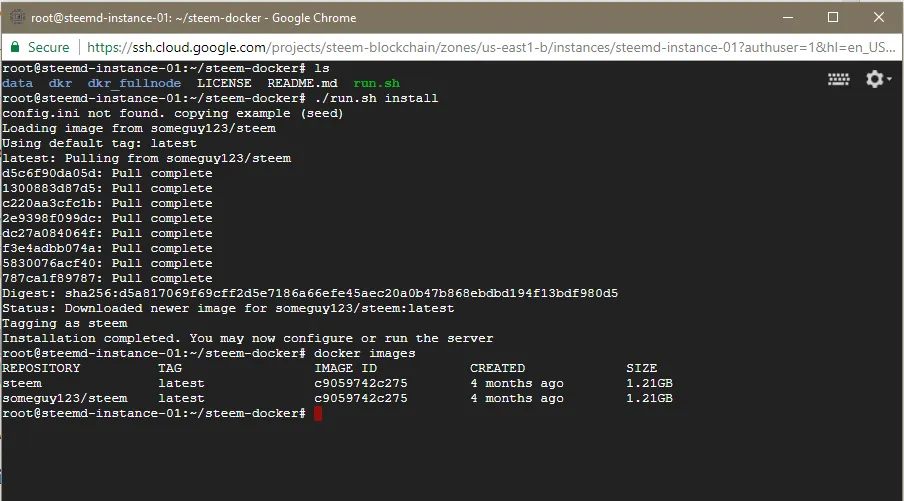Click the '5830076acf40: Pull complete' line

click(x=107, y=263)
